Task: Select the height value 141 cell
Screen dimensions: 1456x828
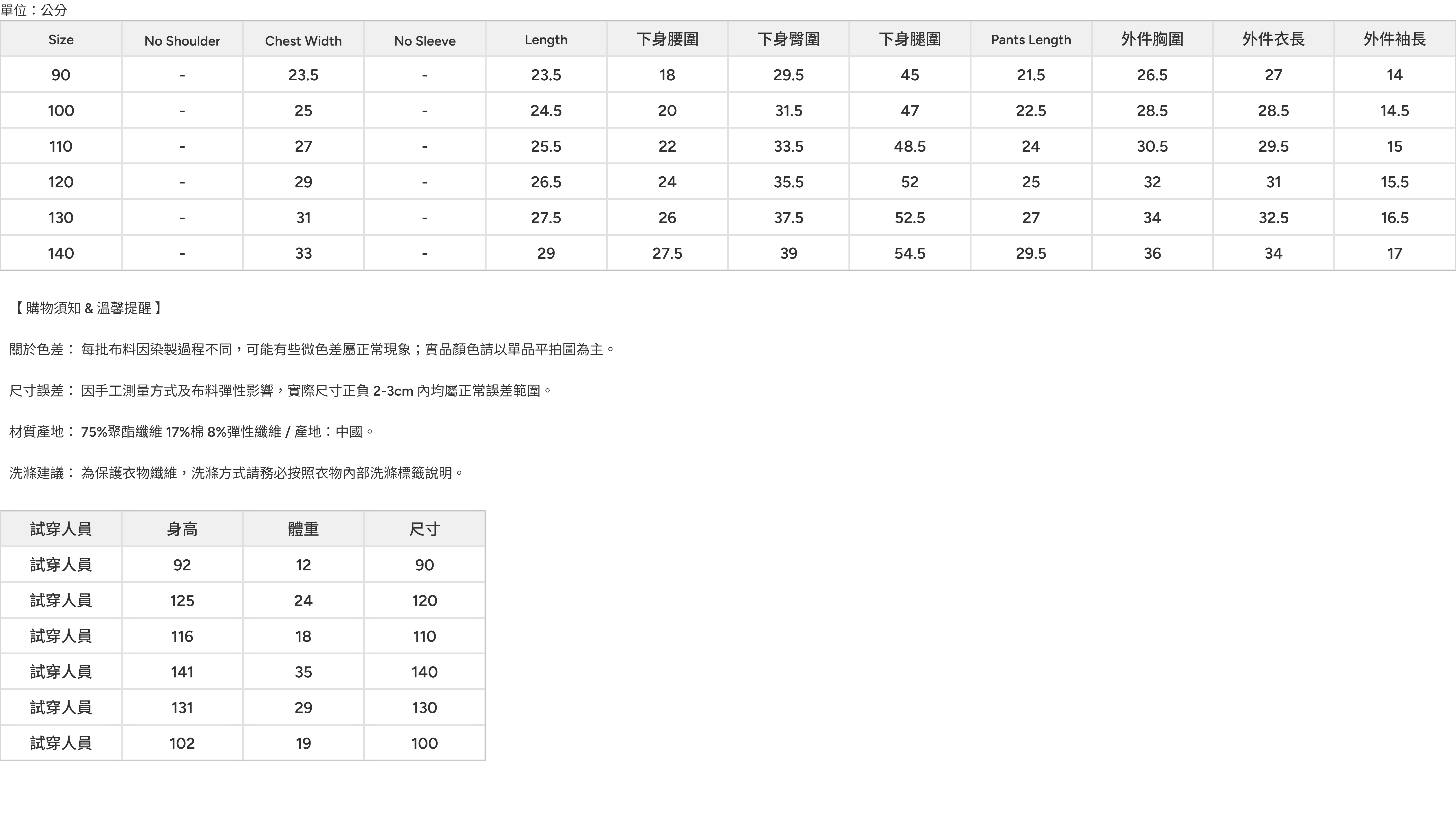Action: (x=182, y=672)
